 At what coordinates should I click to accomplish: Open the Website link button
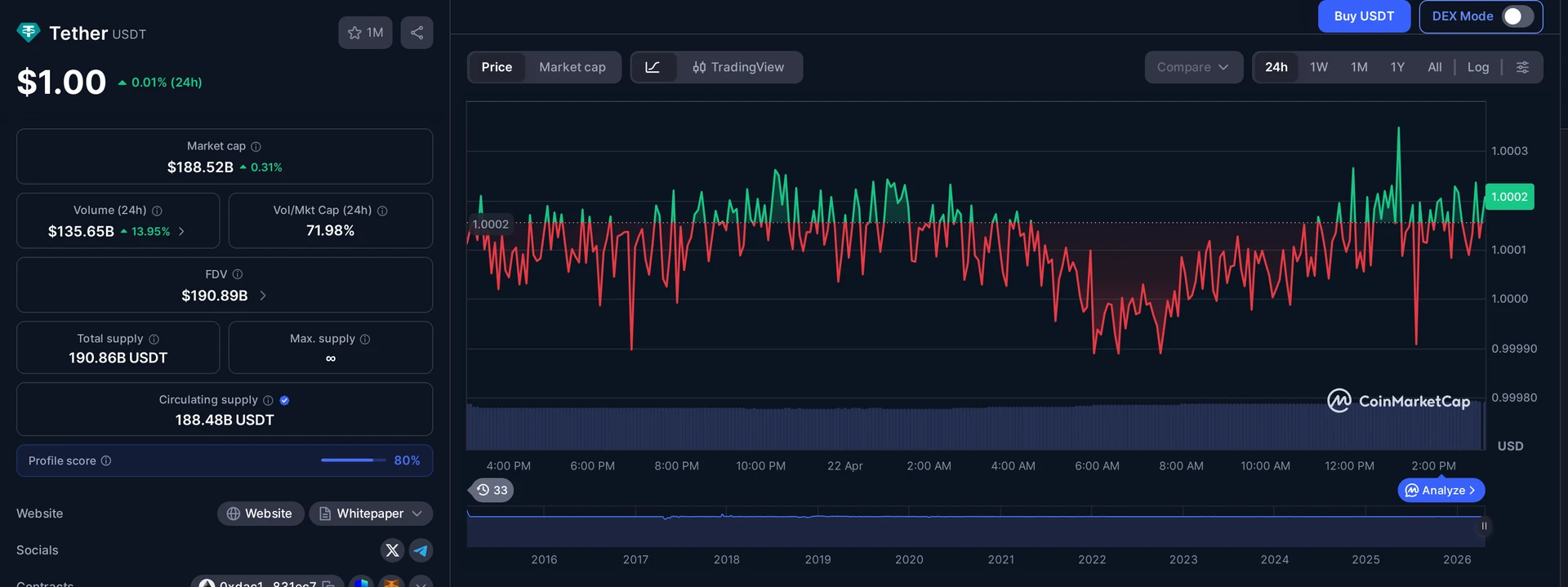tap(261, 514)
